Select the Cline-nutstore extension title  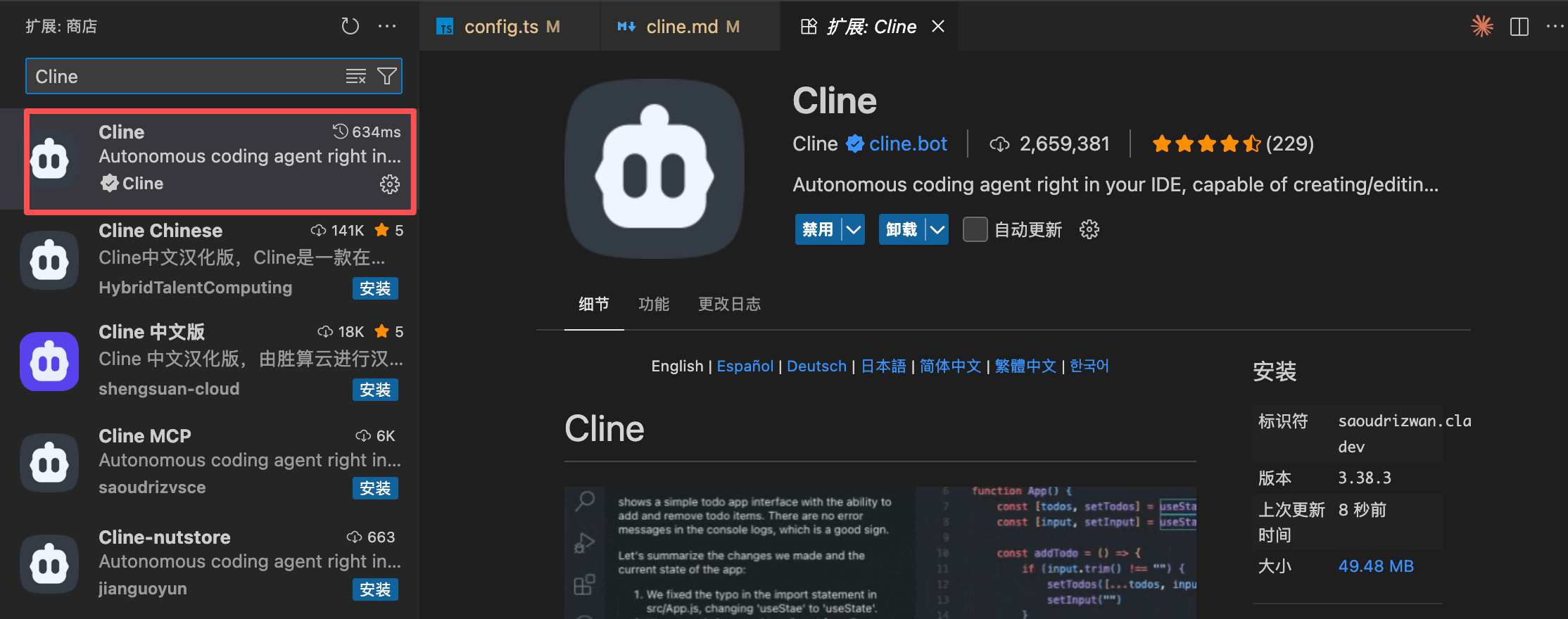point(165,537)
